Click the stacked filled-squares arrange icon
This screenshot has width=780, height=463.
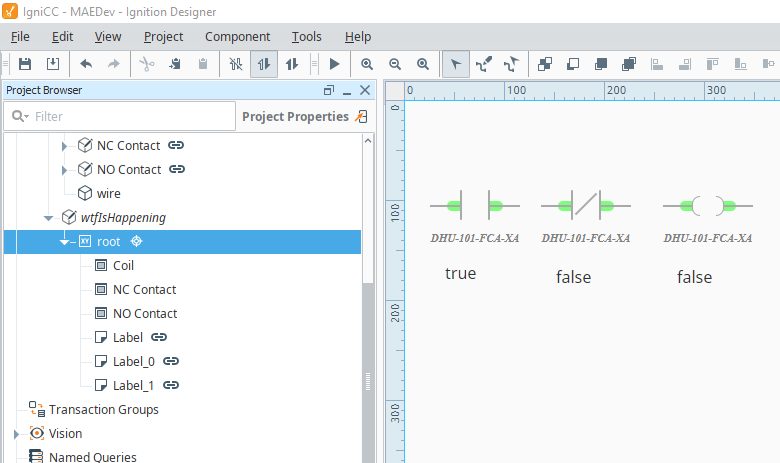coord(629,64)
